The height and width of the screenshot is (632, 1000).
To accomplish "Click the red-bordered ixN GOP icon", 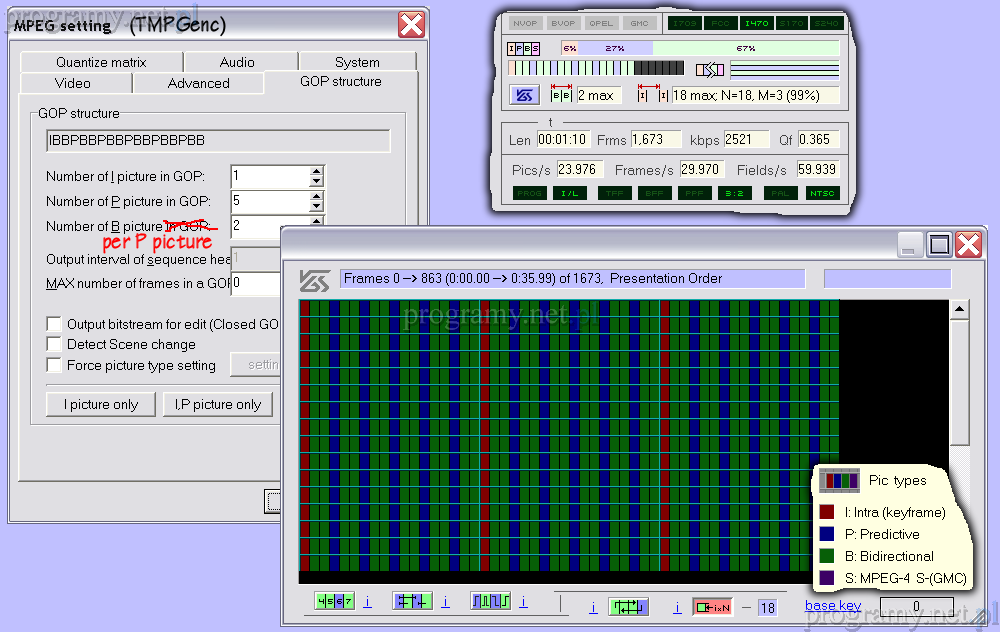I will pos(712,606).
